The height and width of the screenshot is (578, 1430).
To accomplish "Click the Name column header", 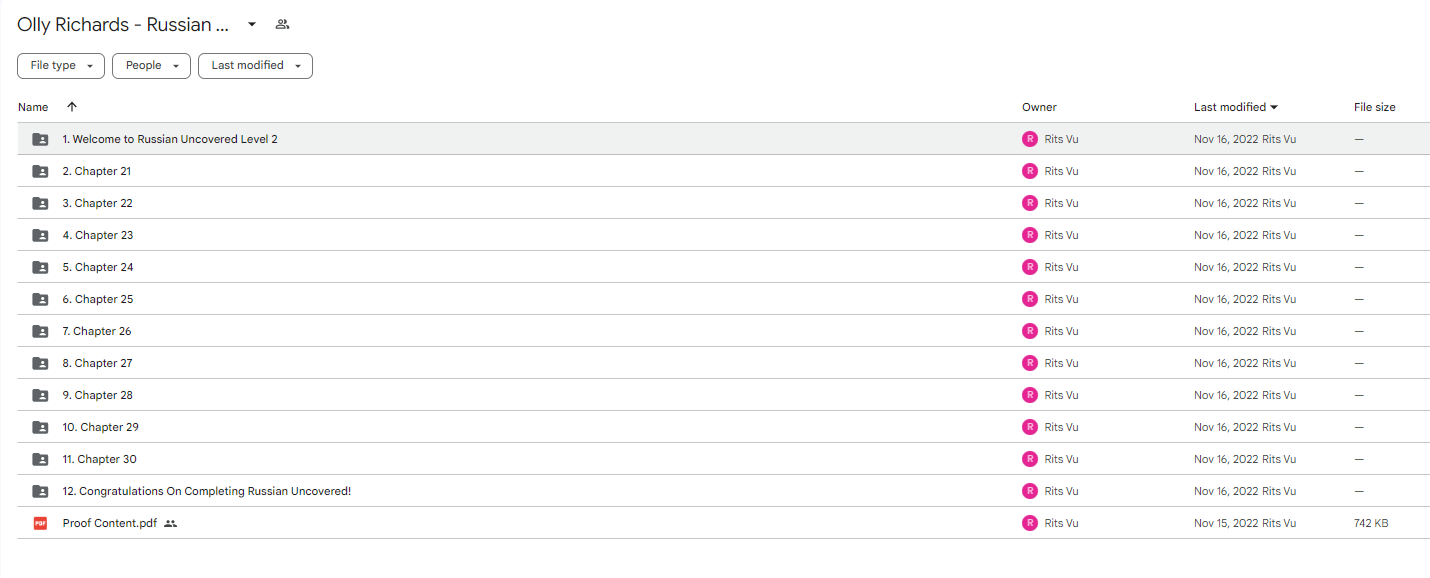I will [x=33, y=107].
